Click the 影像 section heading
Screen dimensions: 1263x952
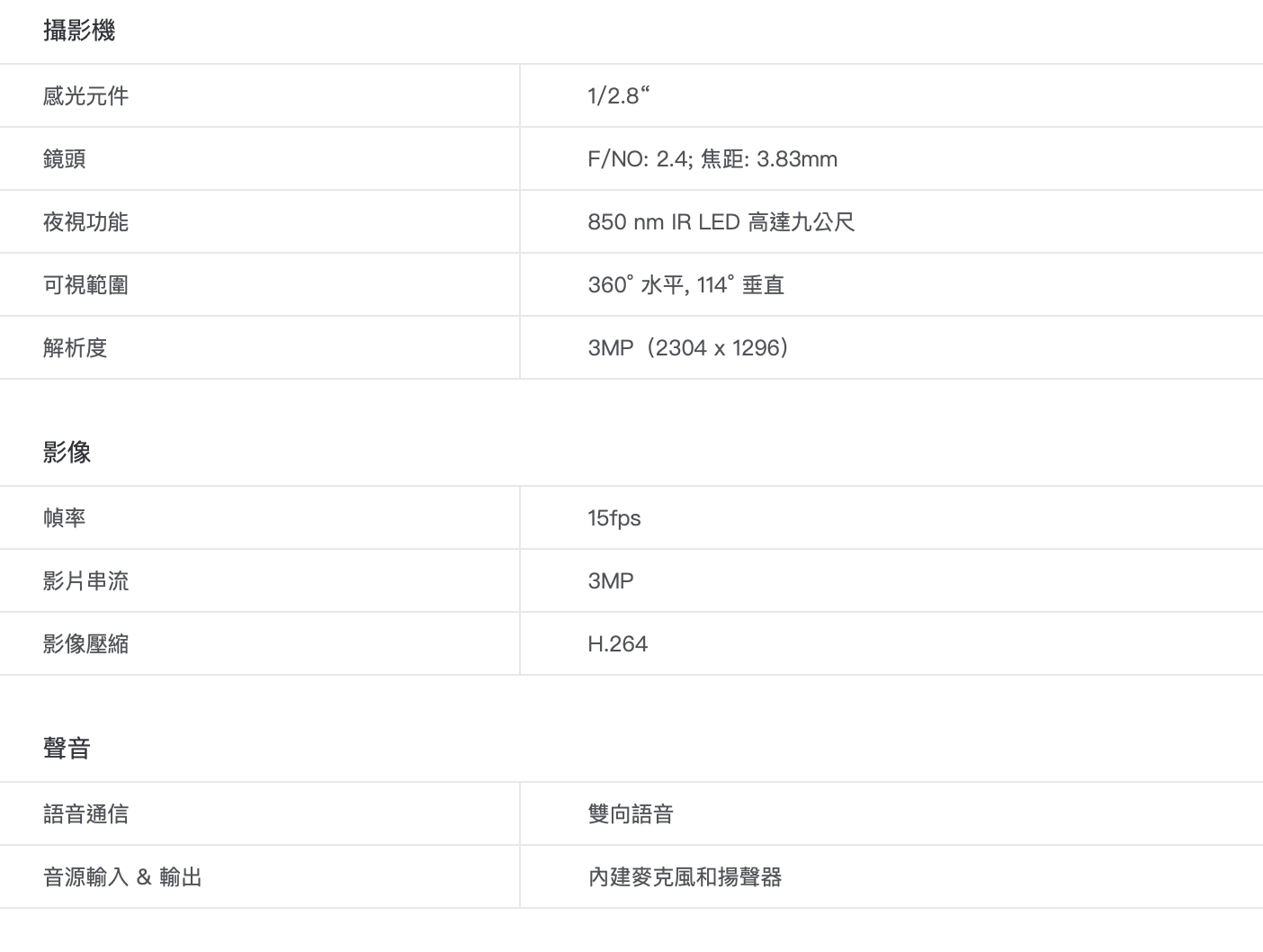pyautogui.click(x=67, y=453)
